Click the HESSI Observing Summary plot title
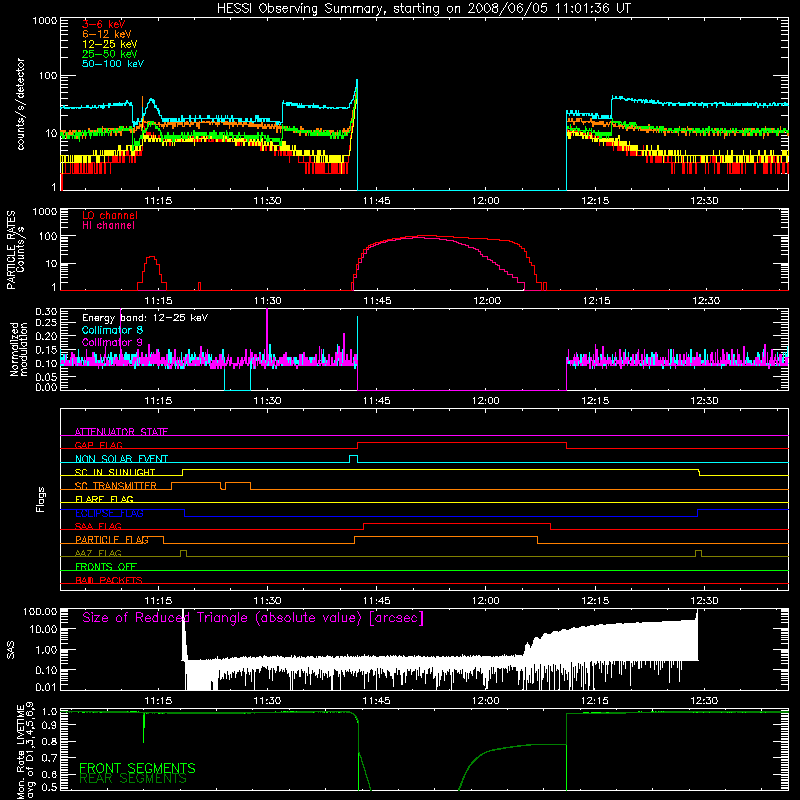Screen dimensions: 800x800 coord(424,8)
